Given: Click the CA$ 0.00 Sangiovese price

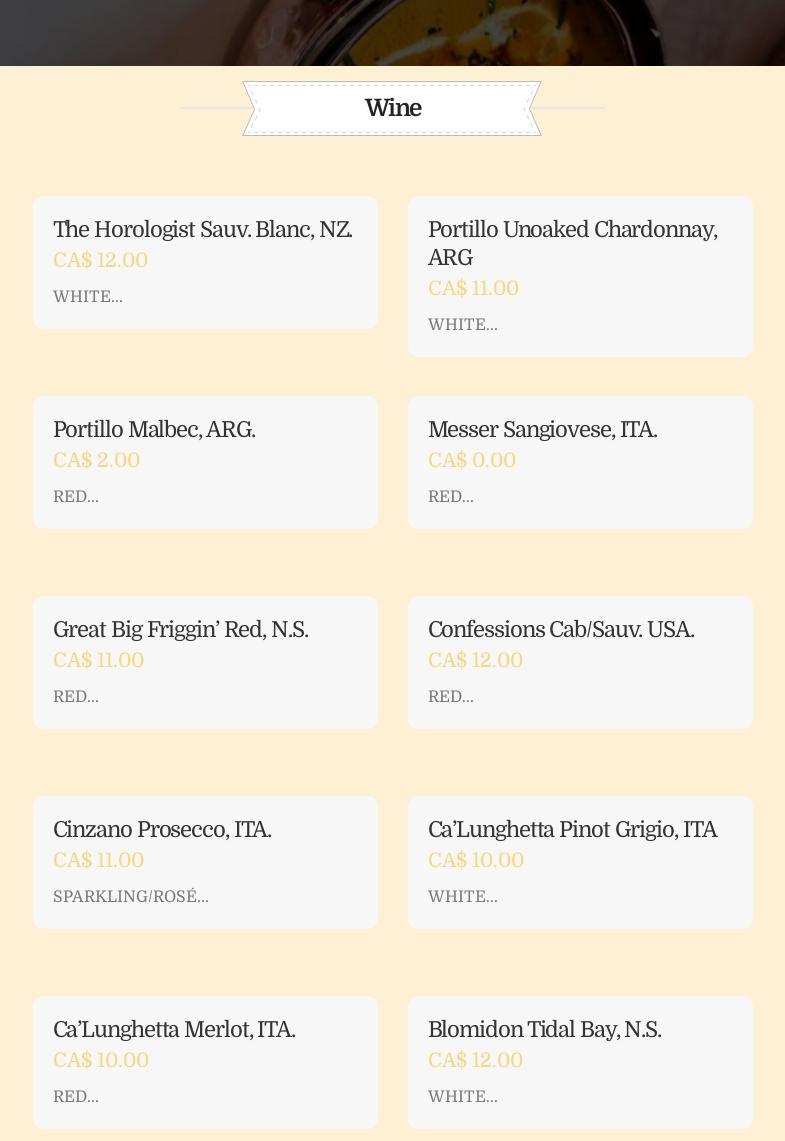Looking at the screenshot, I should point(472,461).
